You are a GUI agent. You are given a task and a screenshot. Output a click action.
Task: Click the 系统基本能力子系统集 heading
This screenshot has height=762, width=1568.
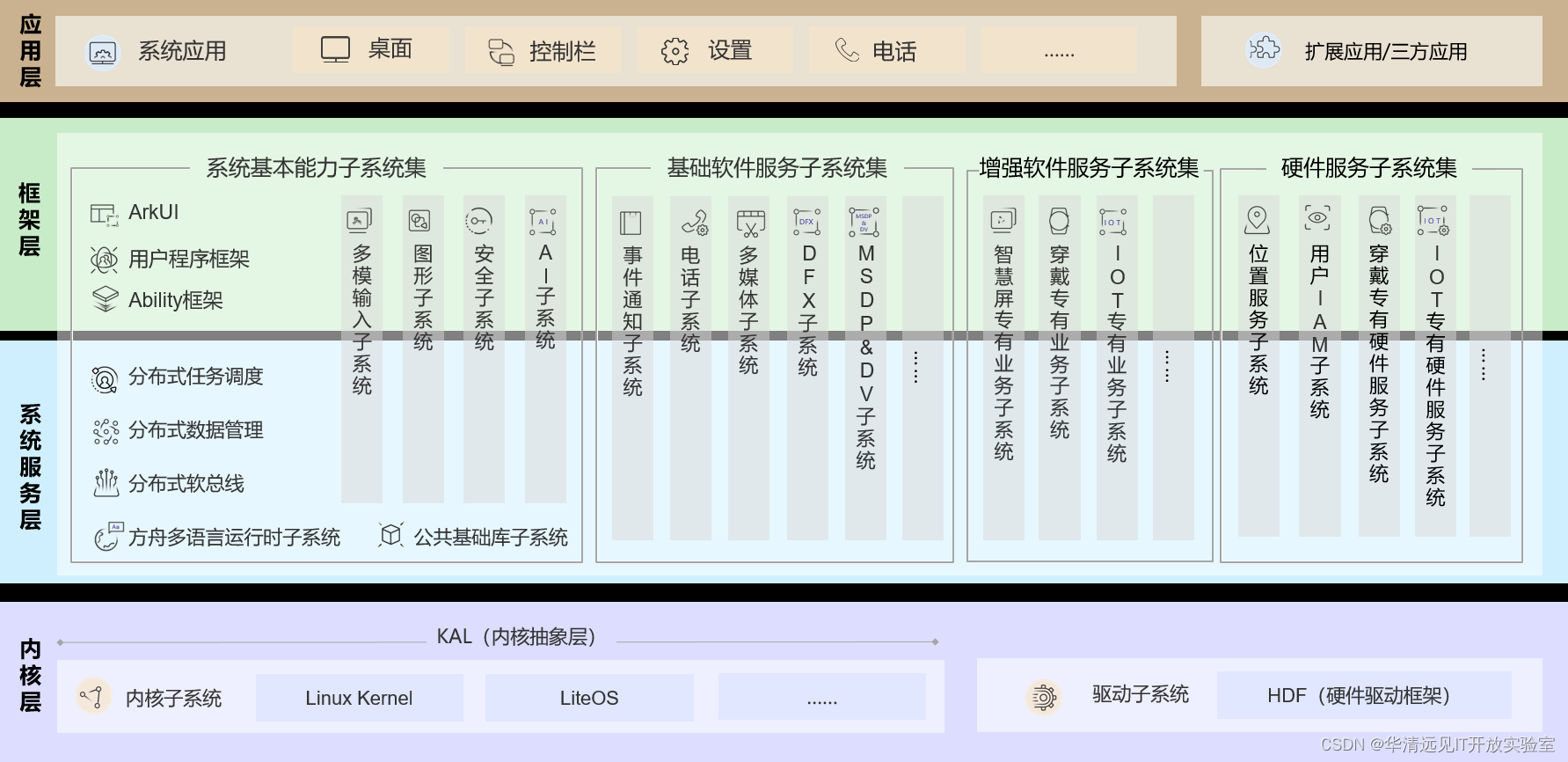(317, 168)
